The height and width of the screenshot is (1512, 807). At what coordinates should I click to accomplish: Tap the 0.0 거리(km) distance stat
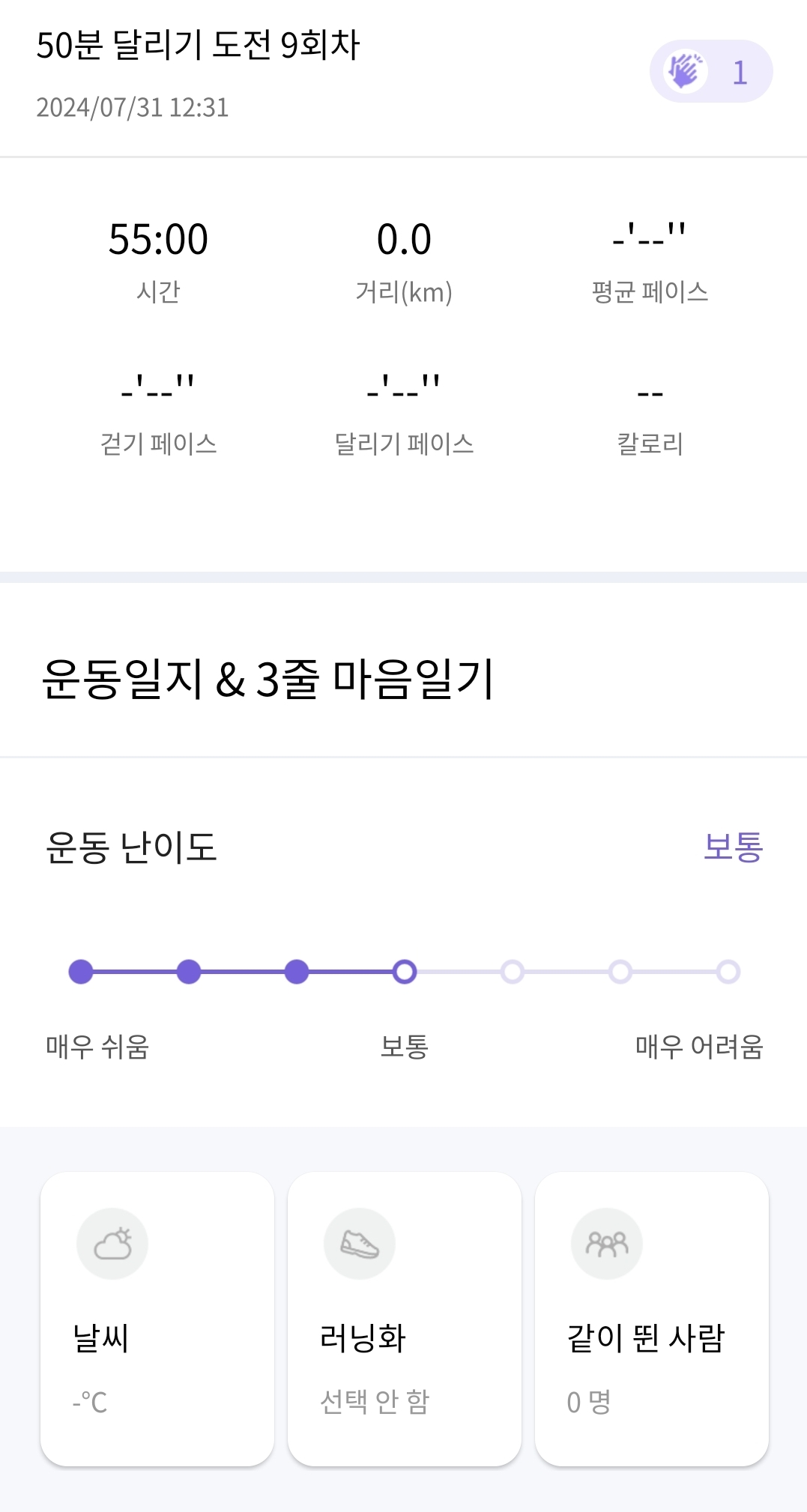coord(404,258)
